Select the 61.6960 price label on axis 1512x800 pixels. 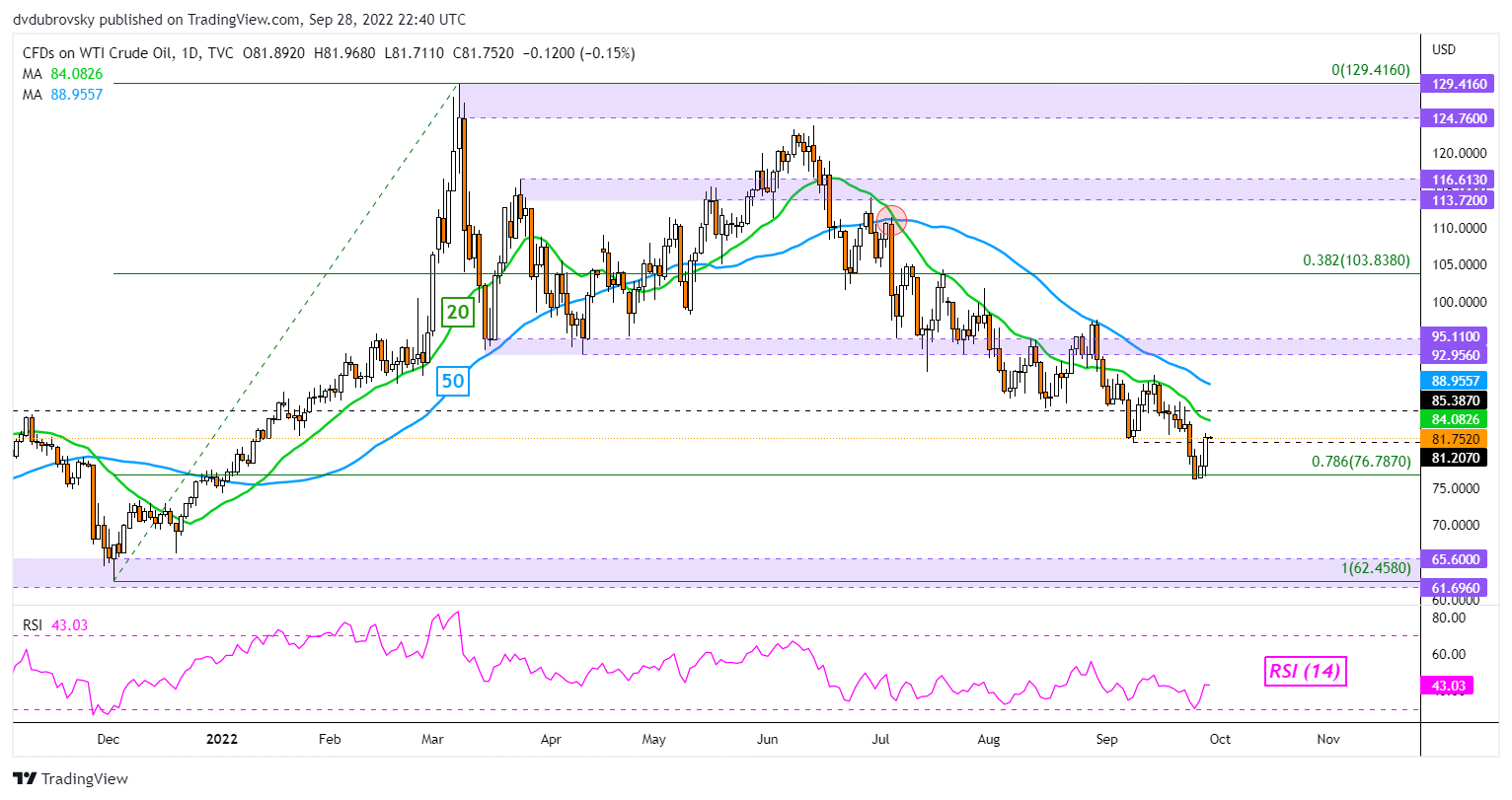pyautogui.click(x=1457, y=588)
